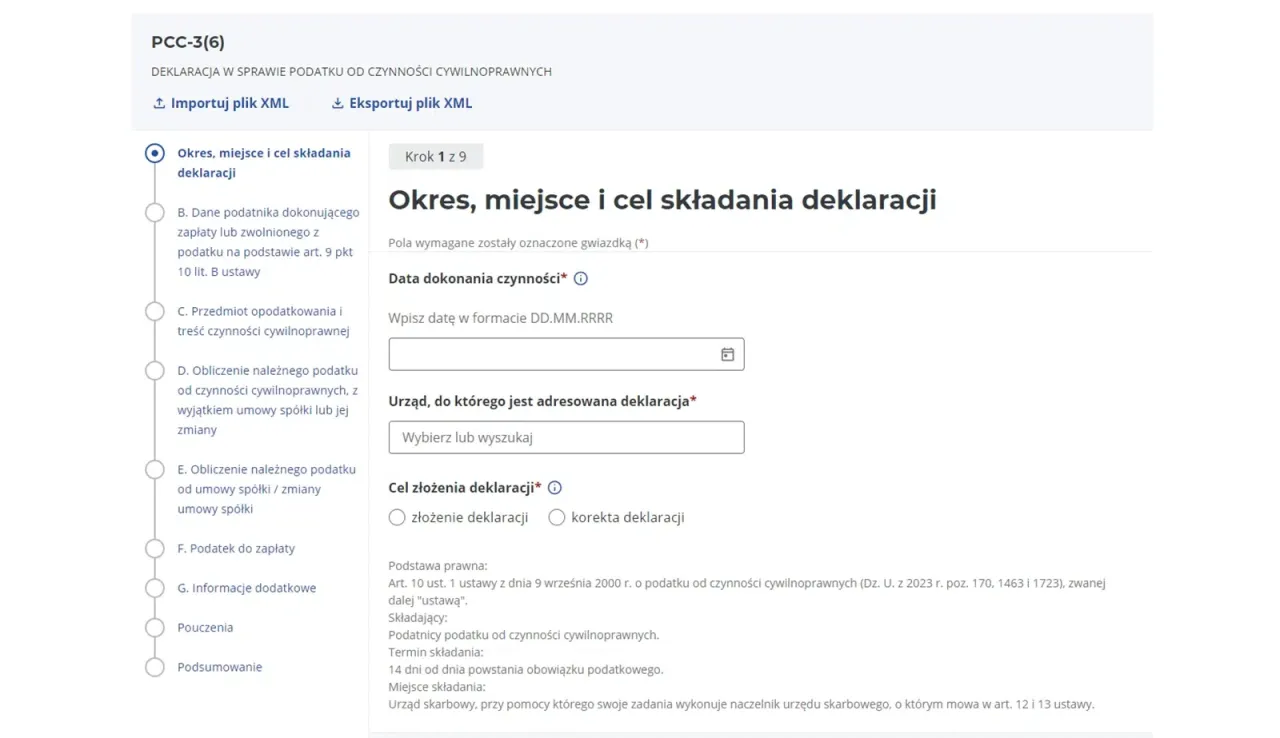This screenshot has height=738, width=1280.
Task: Click the step circle next to Pouczenia
Action: coord(155,627)
